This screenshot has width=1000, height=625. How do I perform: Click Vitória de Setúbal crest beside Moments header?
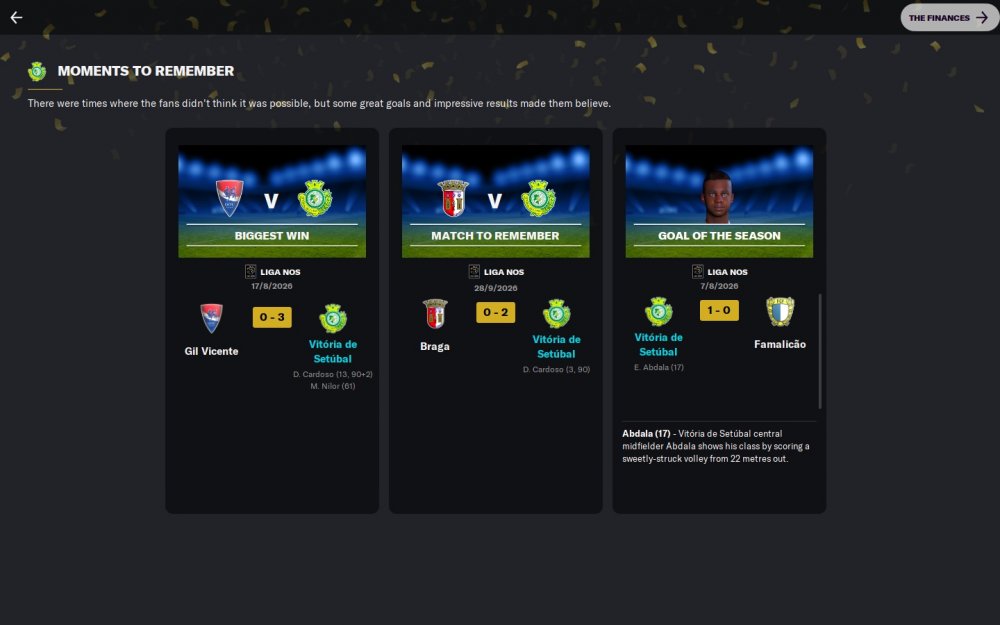pos(37,71)
